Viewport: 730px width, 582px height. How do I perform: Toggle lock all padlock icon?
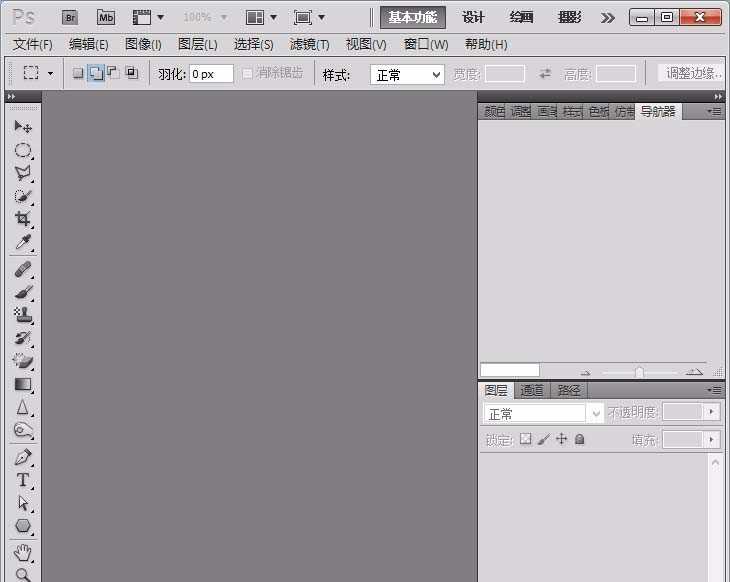(579, 439)
